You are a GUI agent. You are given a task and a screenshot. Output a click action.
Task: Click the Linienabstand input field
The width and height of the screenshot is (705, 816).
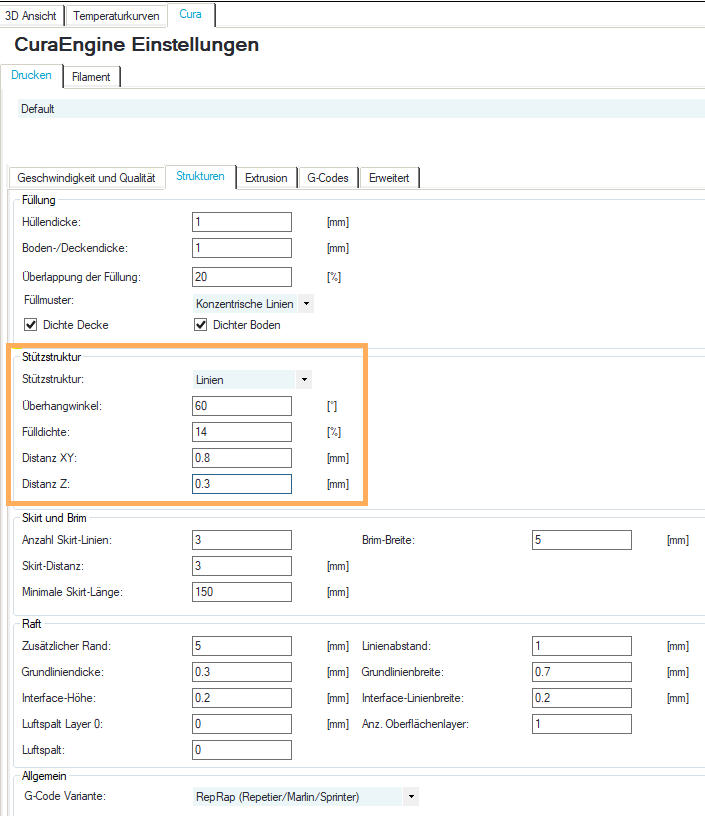[582, 646]
